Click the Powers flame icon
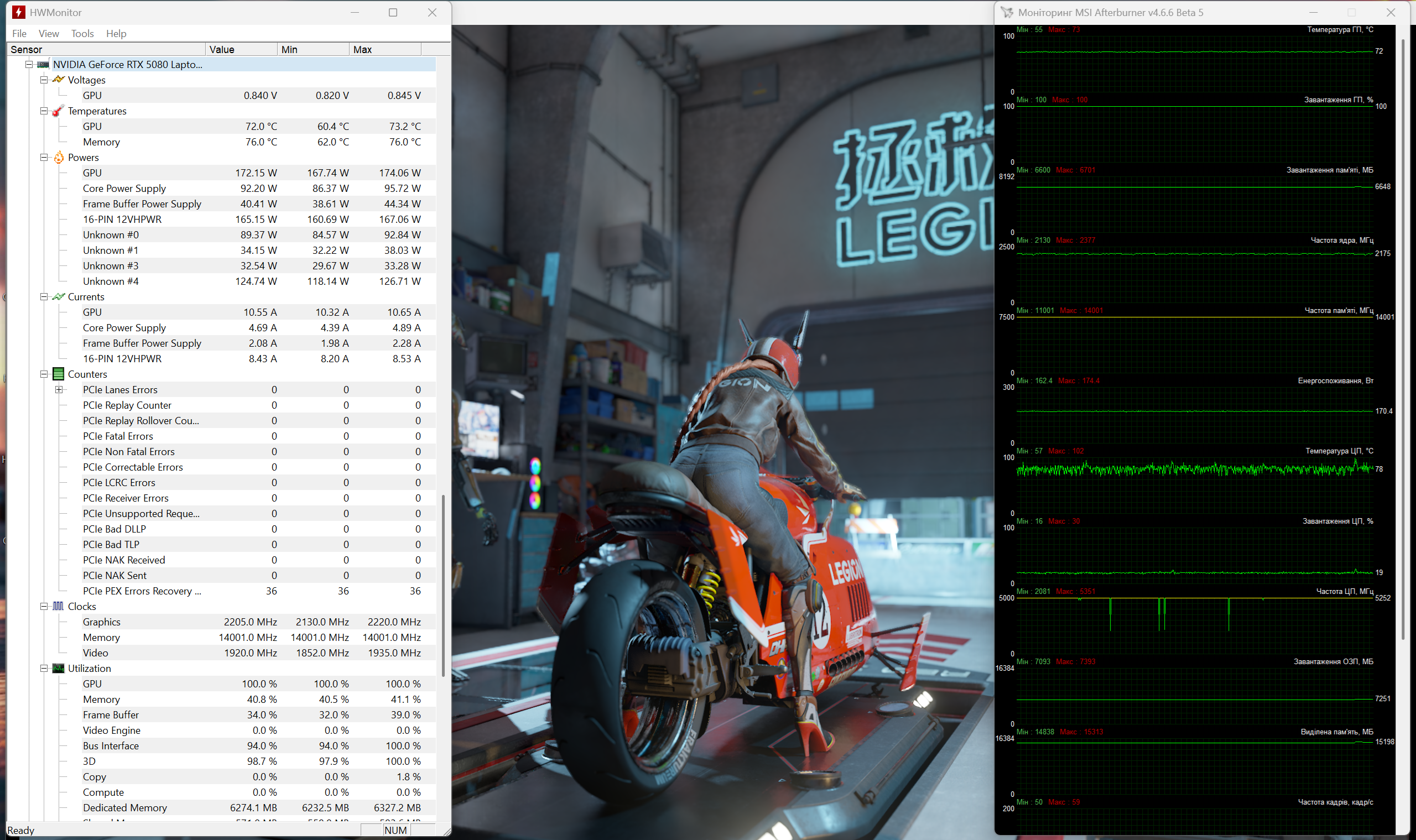The height and width of the screenshot is (840, 1416). point(58,158)
